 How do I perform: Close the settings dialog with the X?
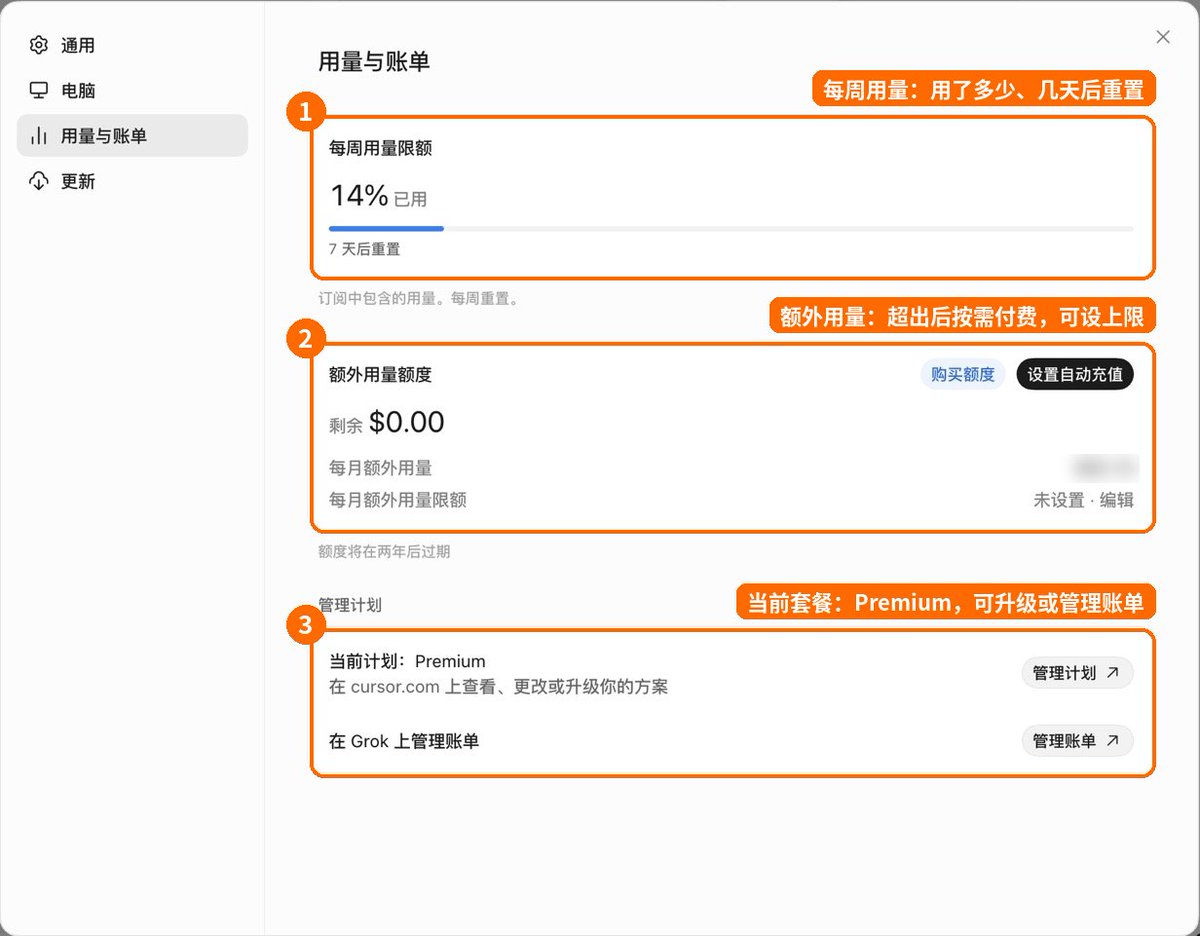[1162, 37]
